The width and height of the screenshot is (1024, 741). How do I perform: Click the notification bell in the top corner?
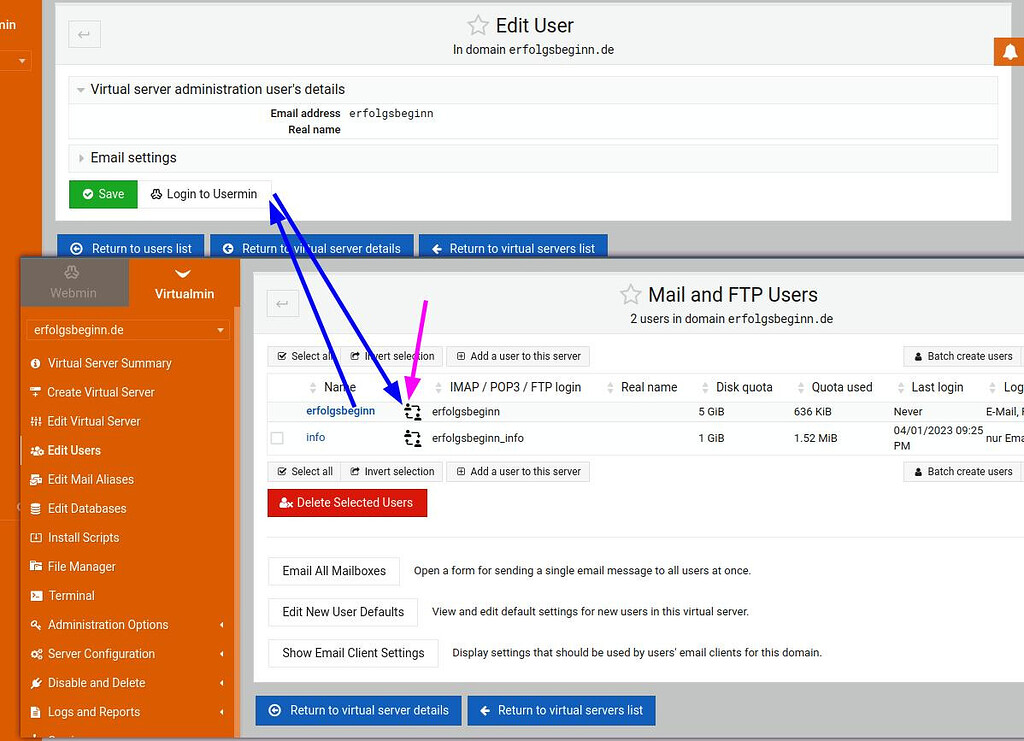click(x=1010, y=50)
